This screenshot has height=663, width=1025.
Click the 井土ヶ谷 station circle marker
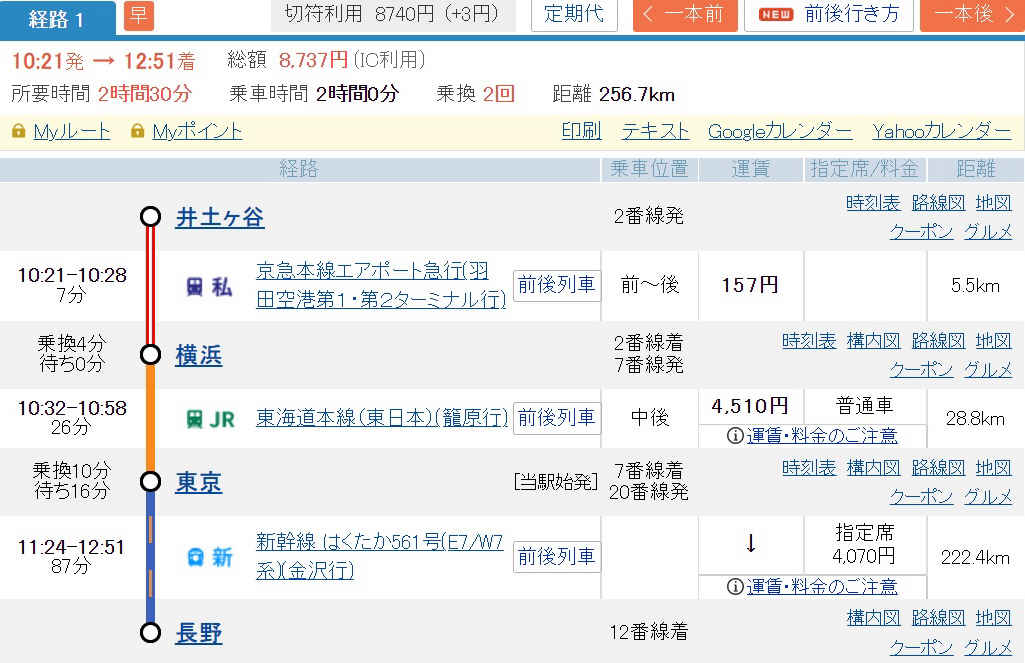(x=150, y=216)
